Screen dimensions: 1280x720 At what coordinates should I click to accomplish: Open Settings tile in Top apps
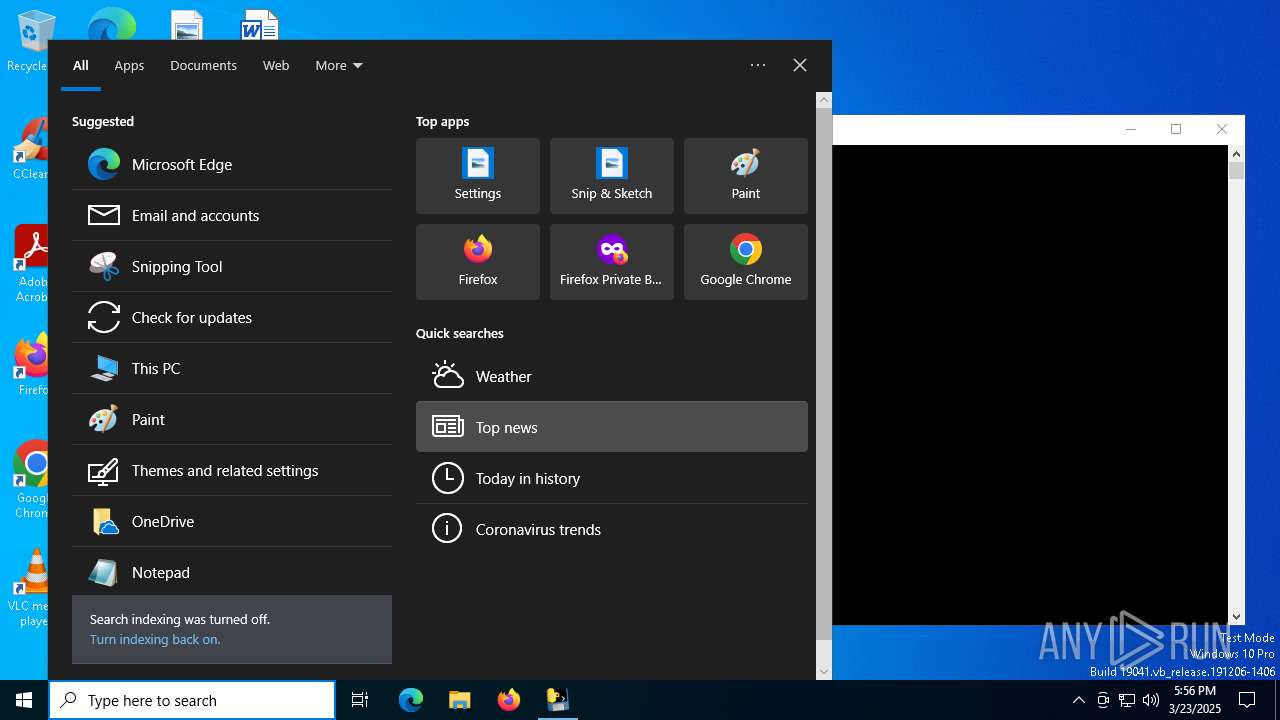[478, 176]
